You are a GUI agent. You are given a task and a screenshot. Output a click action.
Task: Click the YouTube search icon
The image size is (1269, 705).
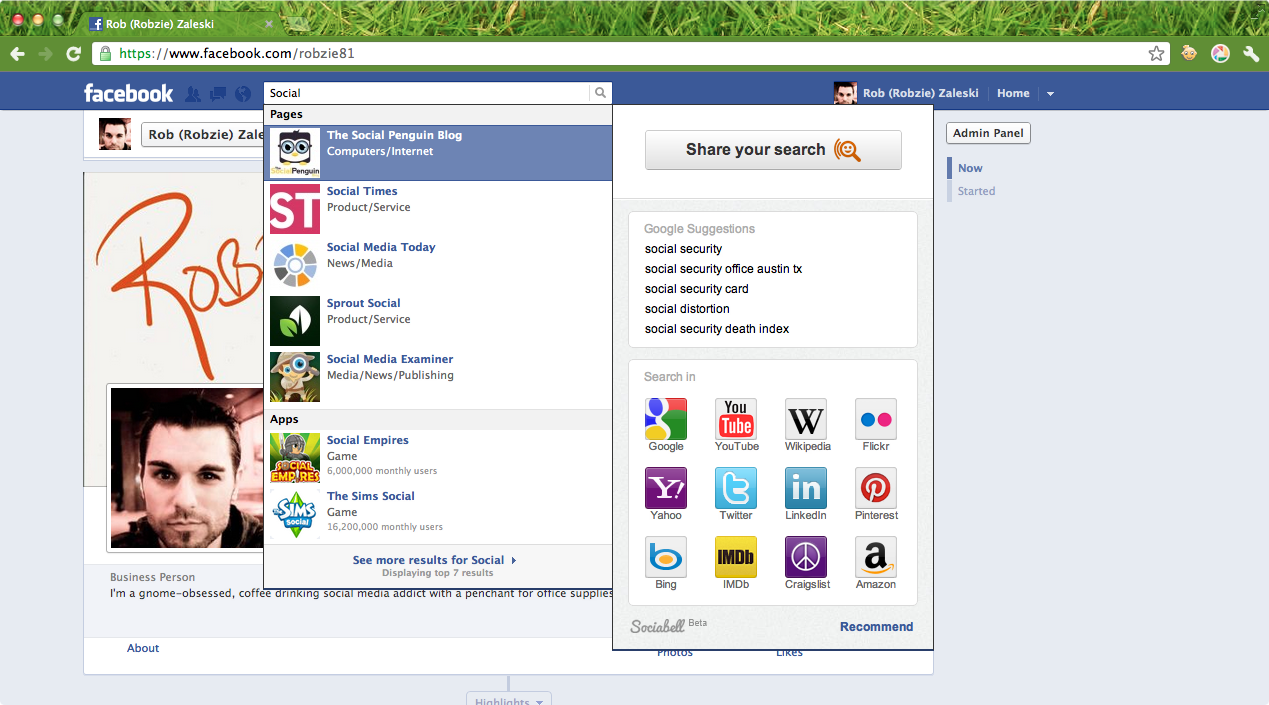click(x=736, y=419)
